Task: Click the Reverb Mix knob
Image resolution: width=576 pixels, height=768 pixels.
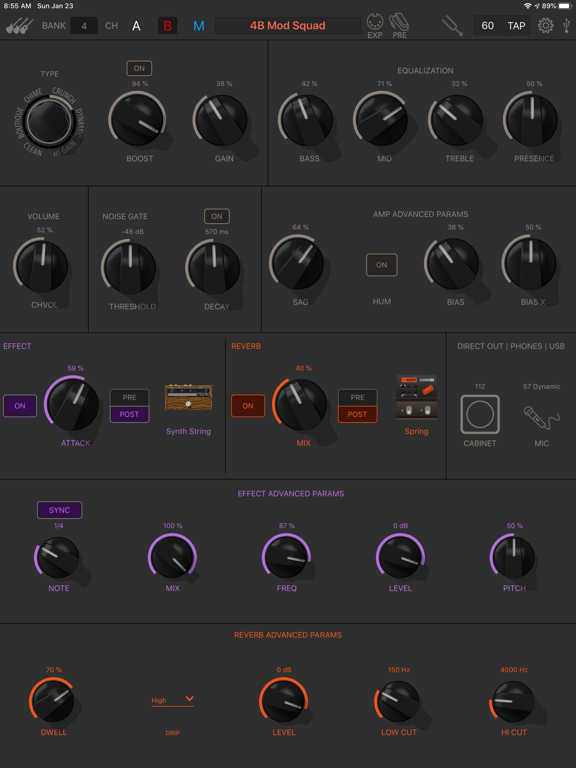Action: pyautogui.click(x=301, y=405)
